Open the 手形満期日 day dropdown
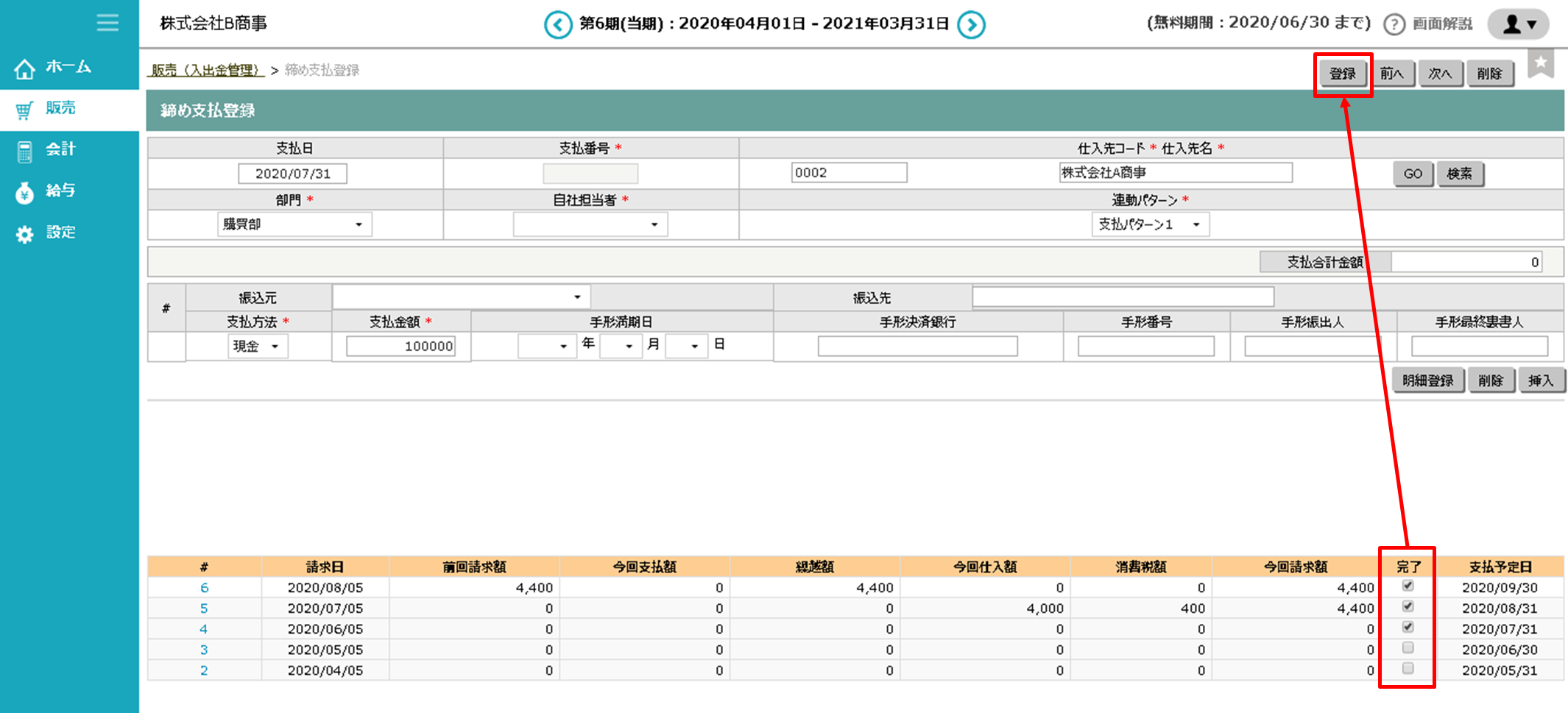The height and width of the screenshot is (713, 1568). [686, 346]
